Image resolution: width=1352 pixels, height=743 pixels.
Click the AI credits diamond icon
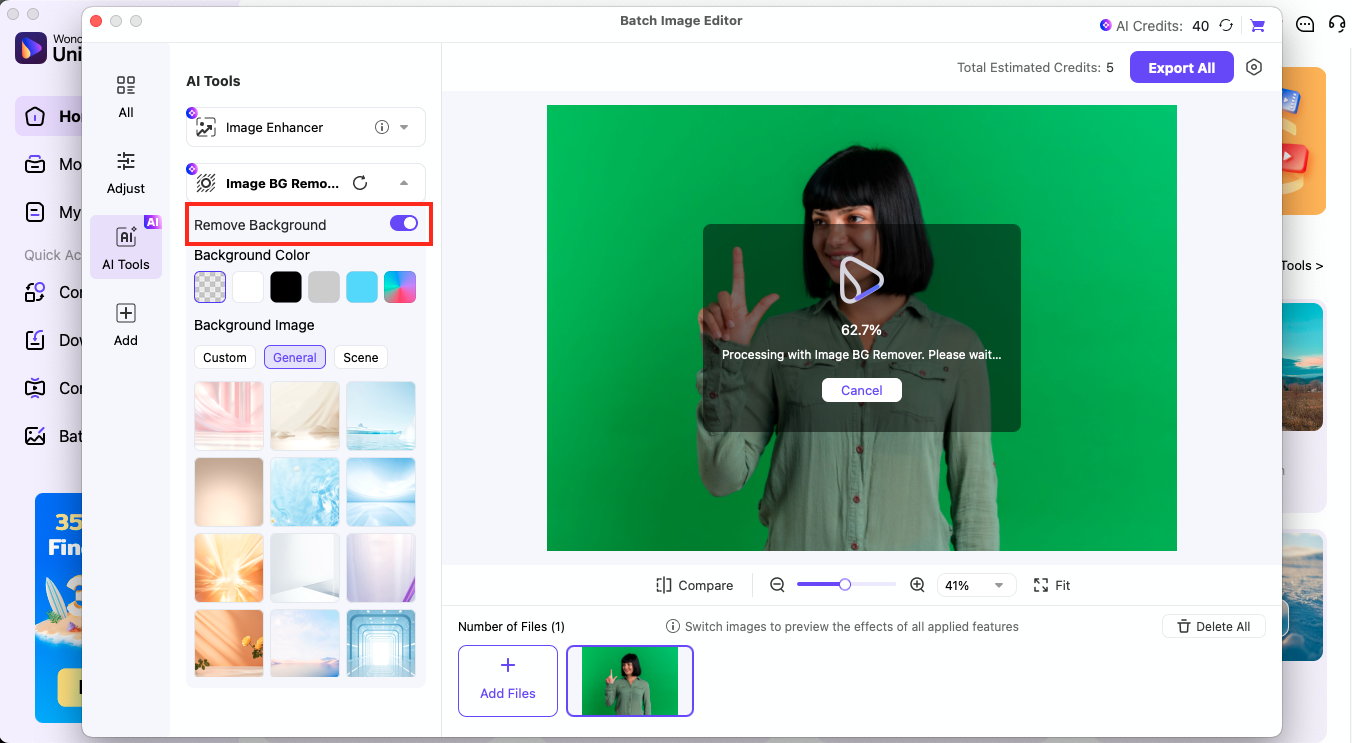click(x=1105, y=26)
